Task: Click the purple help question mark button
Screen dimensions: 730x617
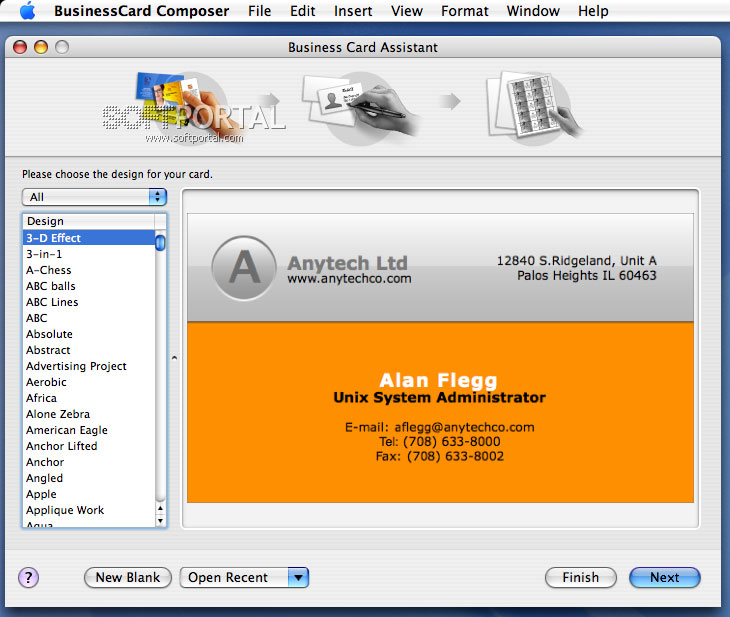Action: point(28,578)
